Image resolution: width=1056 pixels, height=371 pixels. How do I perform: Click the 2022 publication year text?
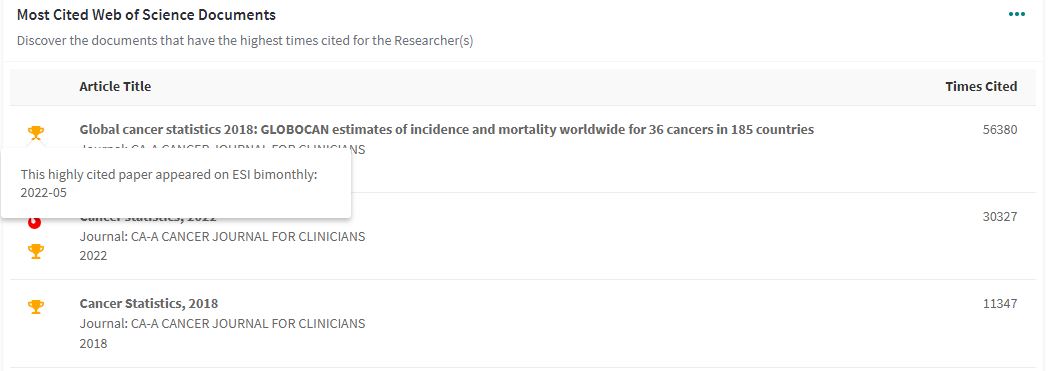tap(93, 256)
